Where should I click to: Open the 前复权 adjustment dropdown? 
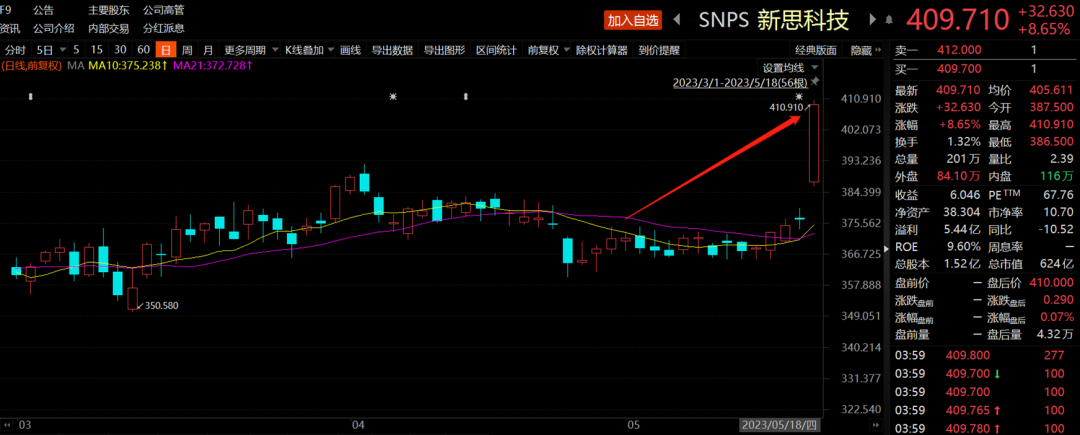click(548, 50)
